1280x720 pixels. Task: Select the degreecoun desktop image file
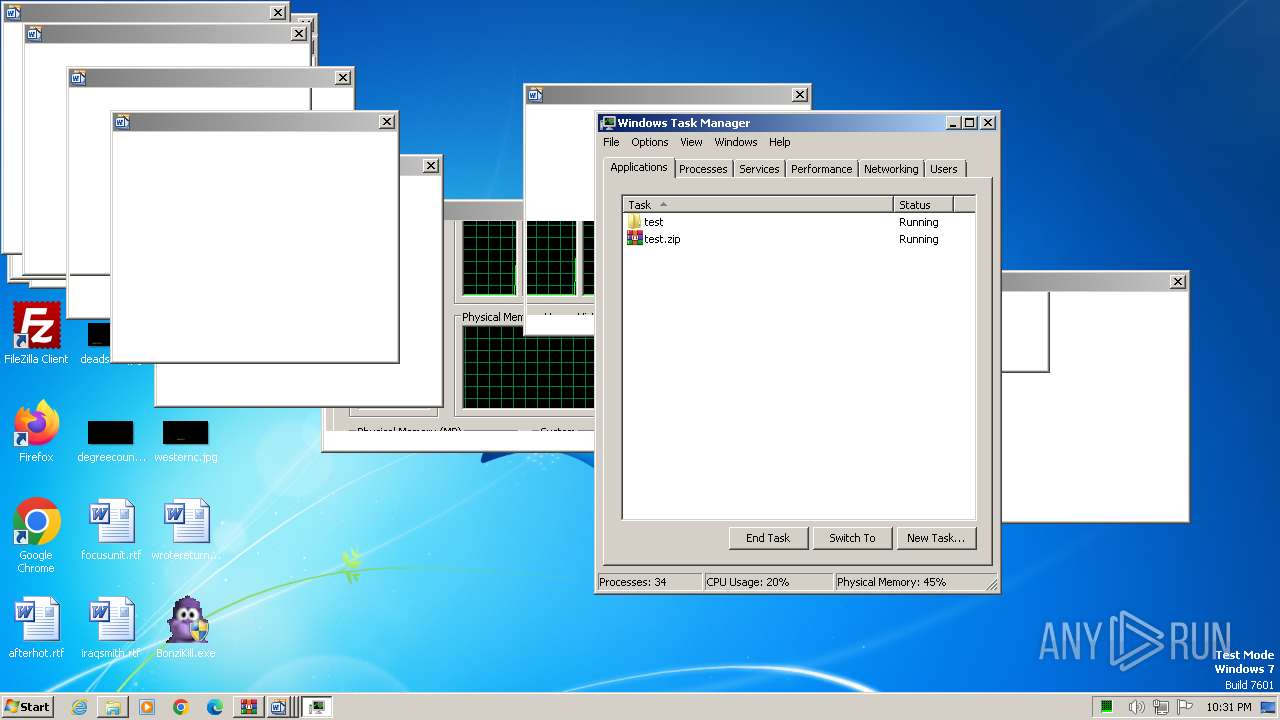[111, 442]
